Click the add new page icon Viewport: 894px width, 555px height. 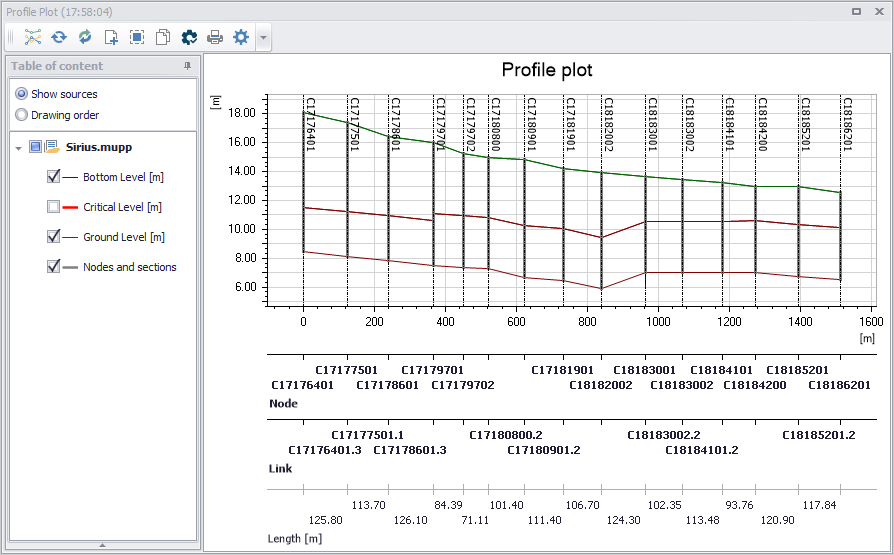[111, 37]
